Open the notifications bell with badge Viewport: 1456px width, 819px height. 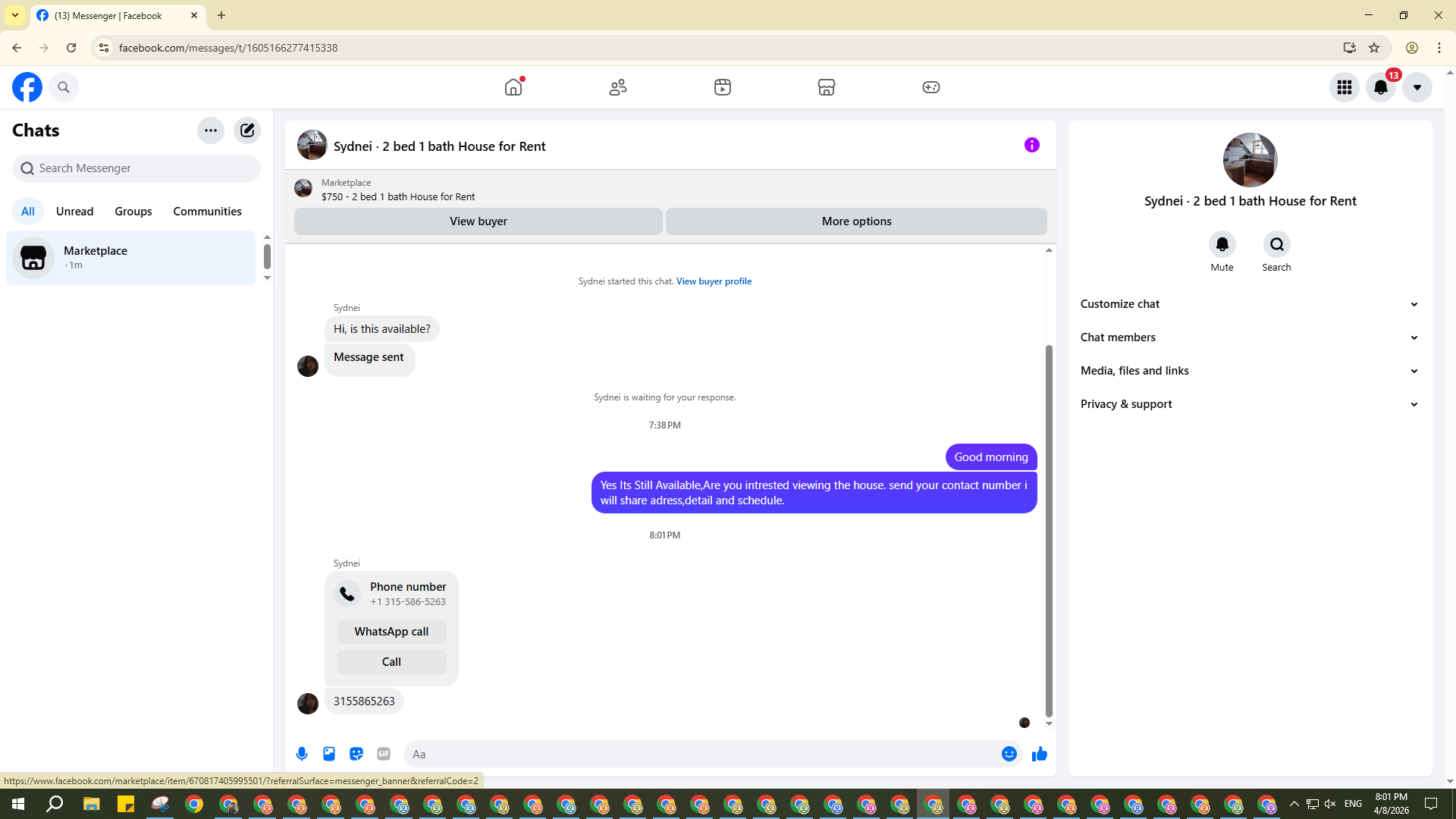click(1381, 87)
